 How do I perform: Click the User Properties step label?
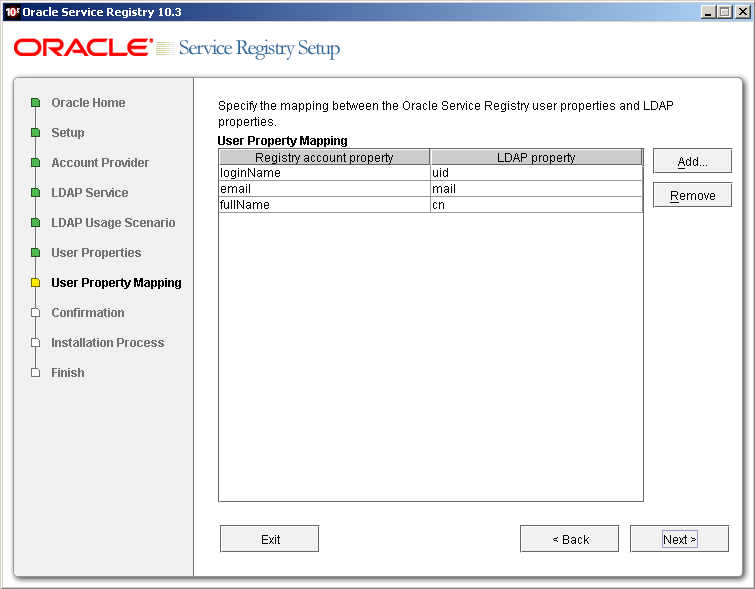pos(96,252)
